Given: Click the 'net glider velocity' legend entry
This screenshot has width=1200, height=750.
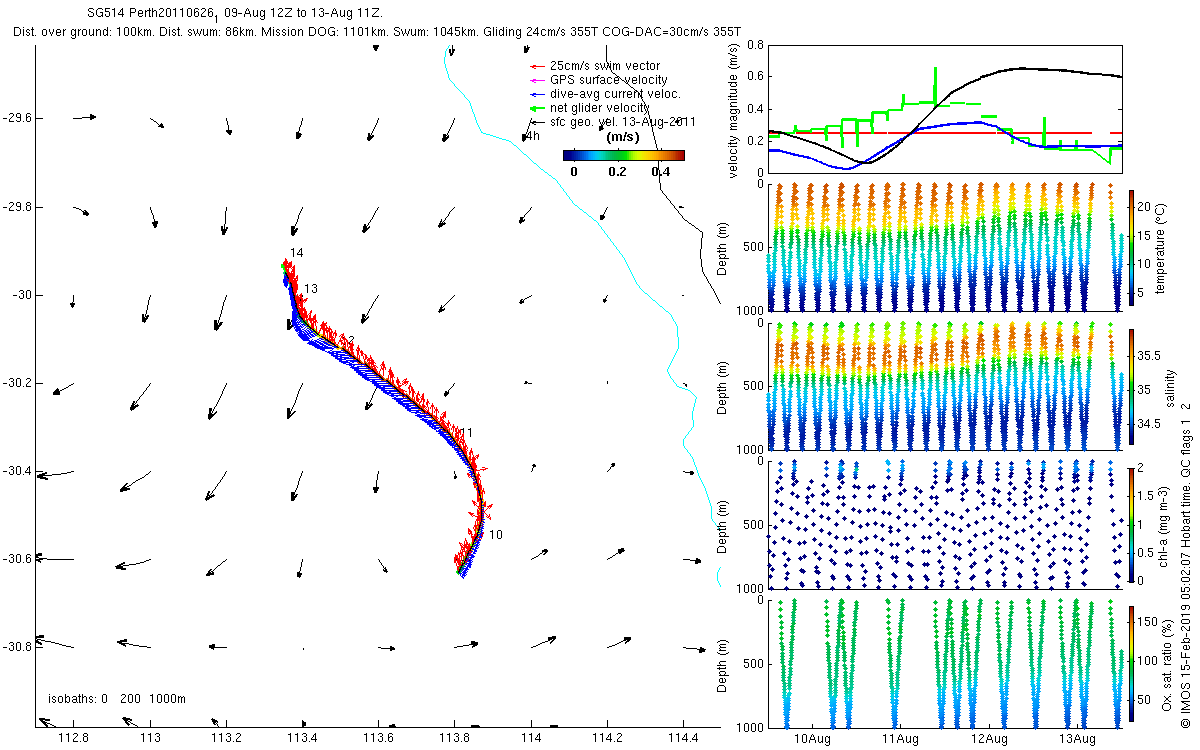Looking at the screenshot, I should [x=601, y=108].
